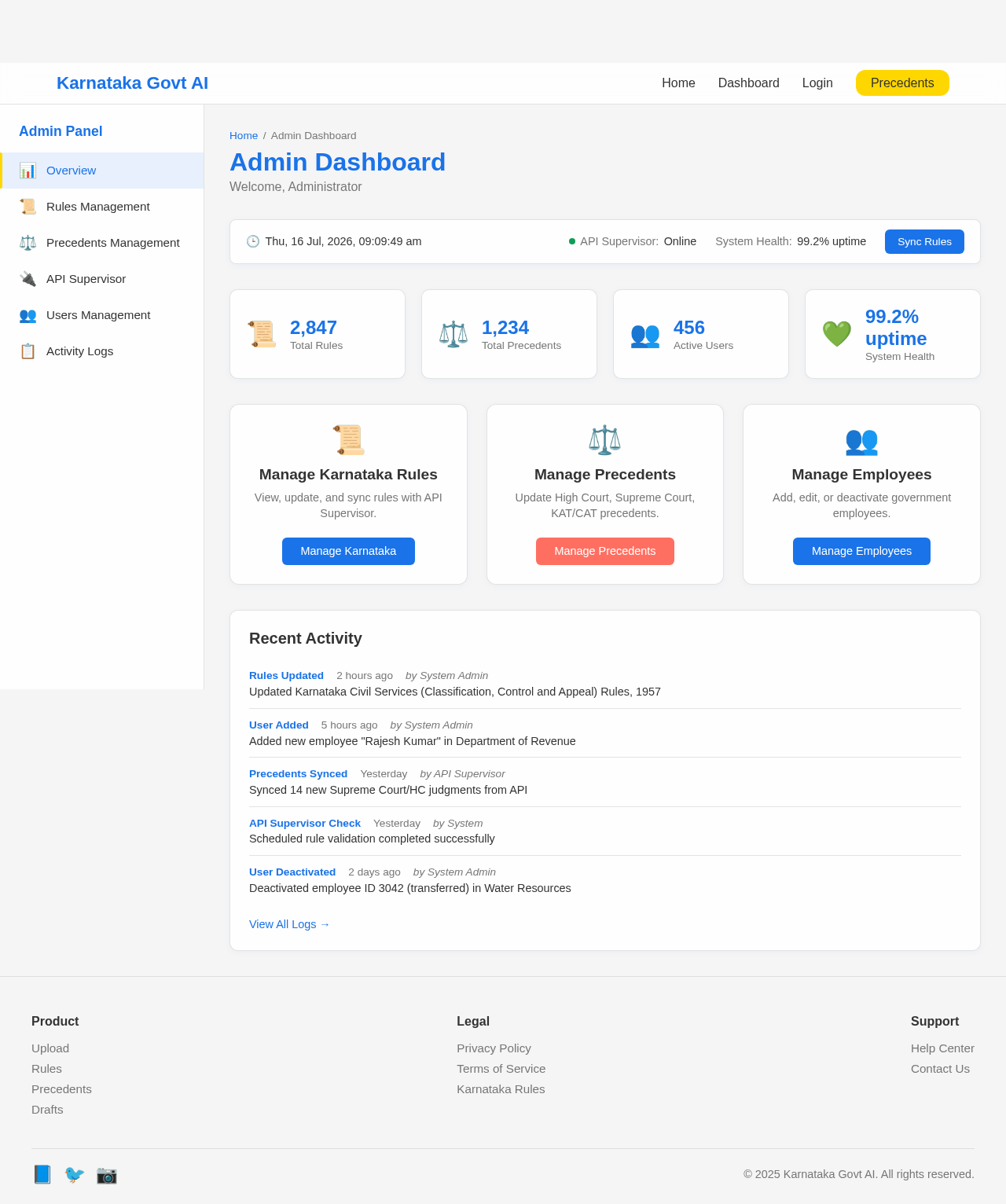Click the blue Manage Employees button

coord(861,551)
